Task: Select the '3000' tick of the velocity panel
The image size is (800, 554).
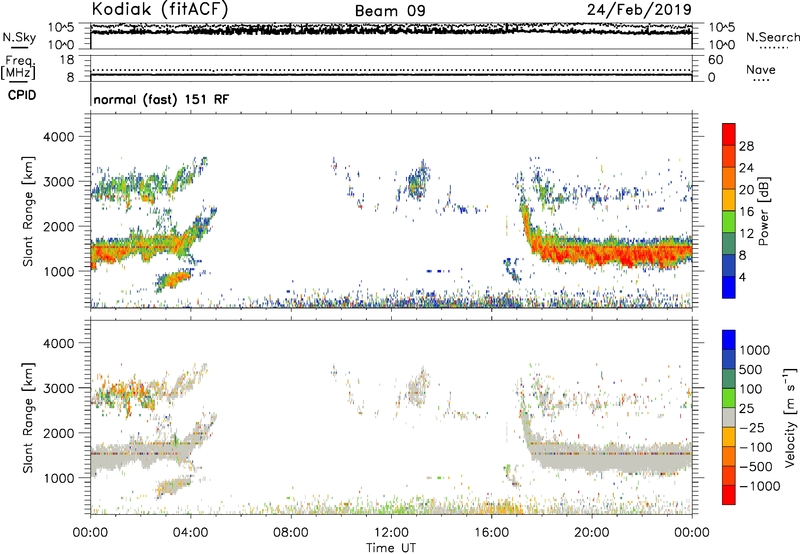Action: pos(58,388)
